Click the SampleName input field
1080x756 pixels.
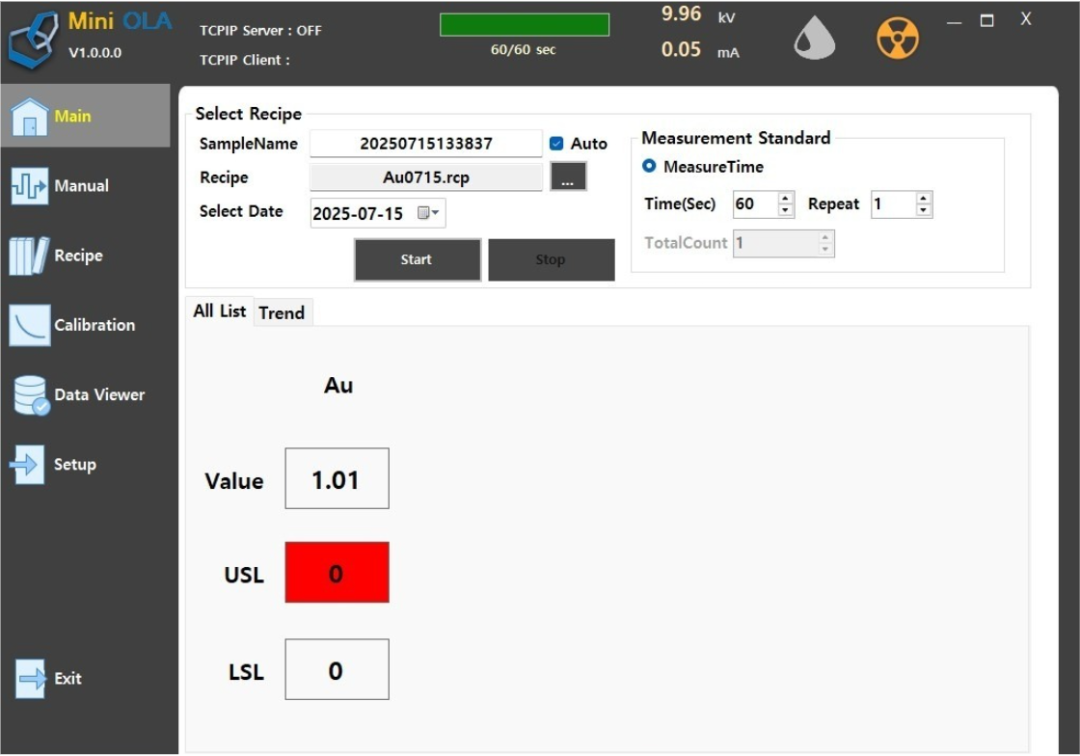pos(426,143)
